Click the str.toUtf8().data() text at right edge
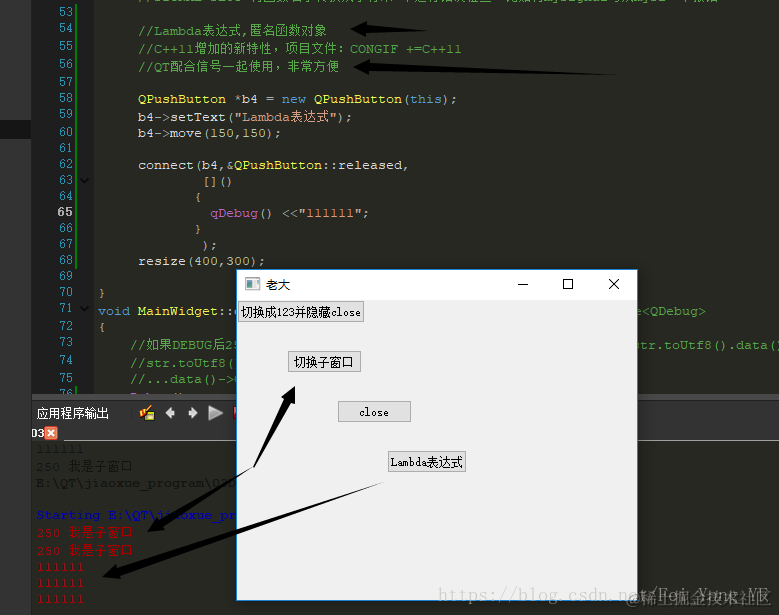The width and height of the screenshot is (779, 615). 708,345
